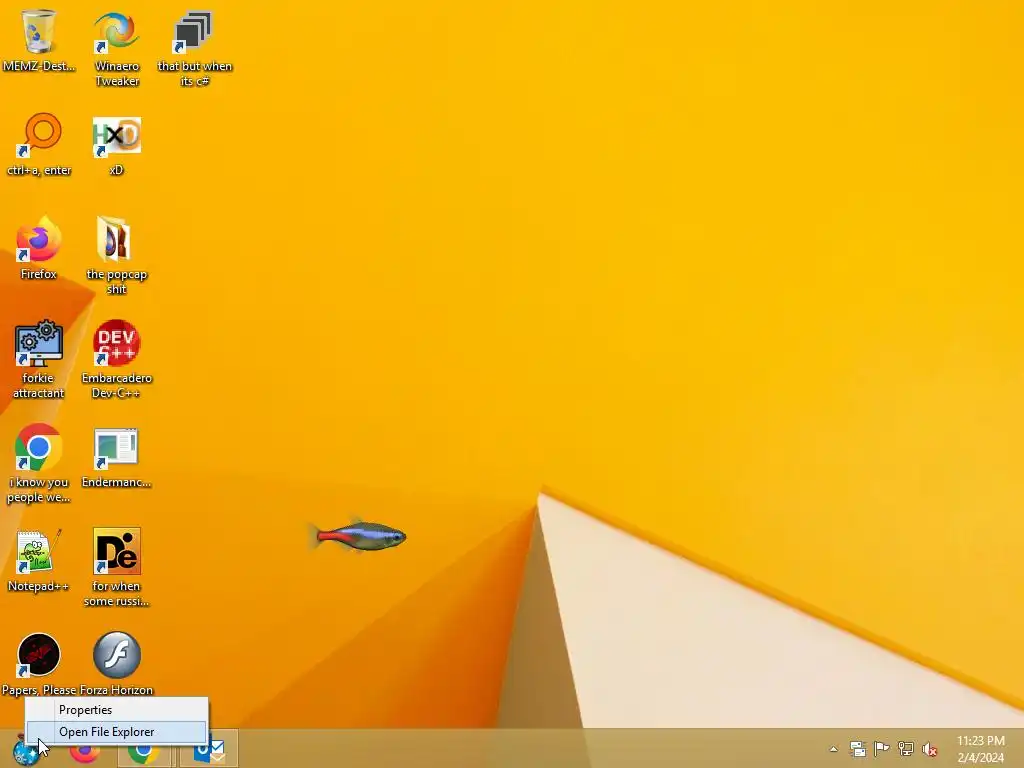1024x768 pixels.
Task: Click the Winaero Tweaker label text
Action: point(117,74)
